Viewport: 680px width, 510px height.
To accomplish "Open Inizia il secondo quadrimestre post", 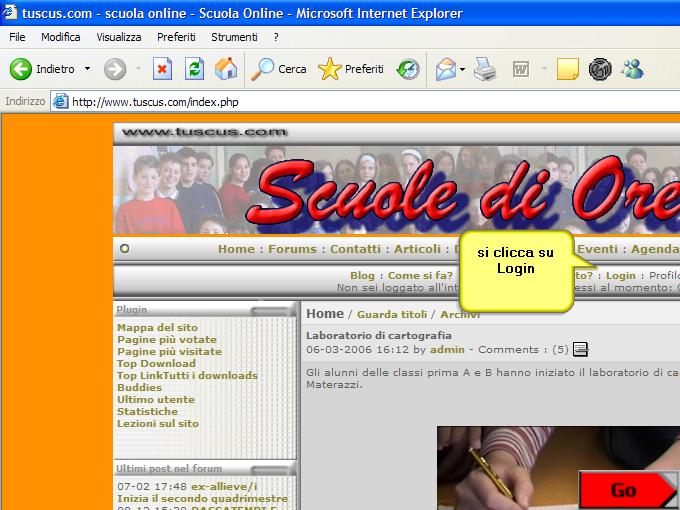I will coord(203,499).
